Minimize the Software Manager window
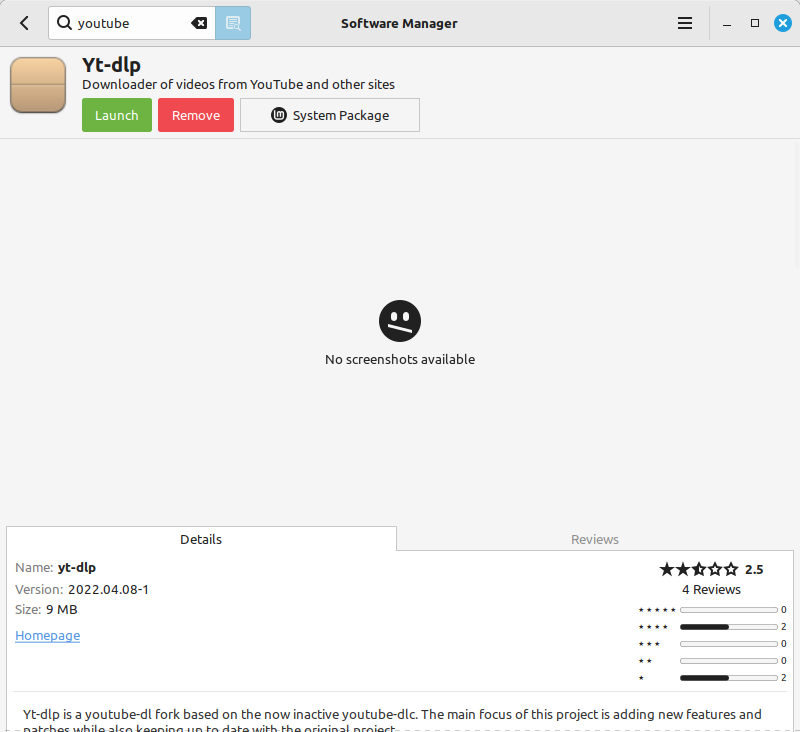The height and width of the screenshot is (732, 800). pos(727,23)
